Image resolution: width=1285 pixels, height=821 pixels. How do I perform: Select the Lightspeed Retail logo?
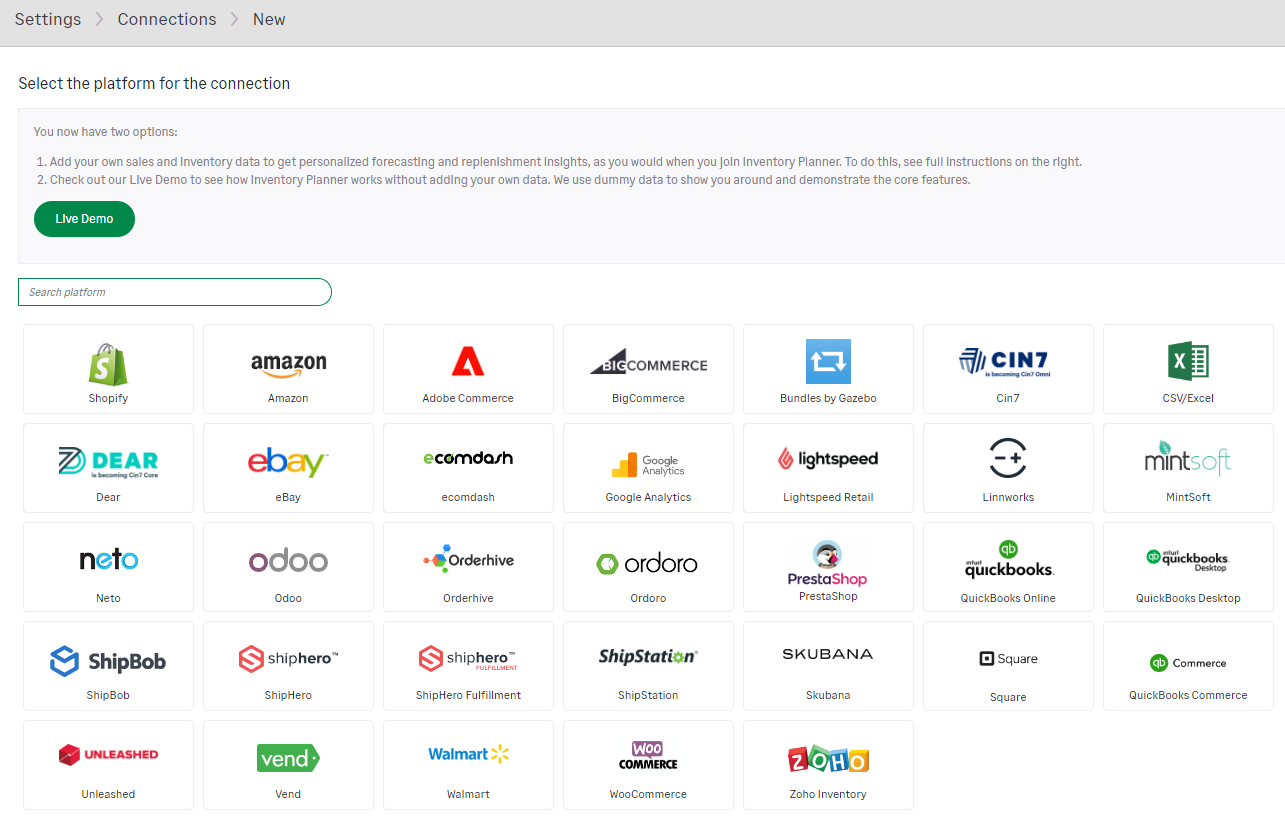click(828, 459)
